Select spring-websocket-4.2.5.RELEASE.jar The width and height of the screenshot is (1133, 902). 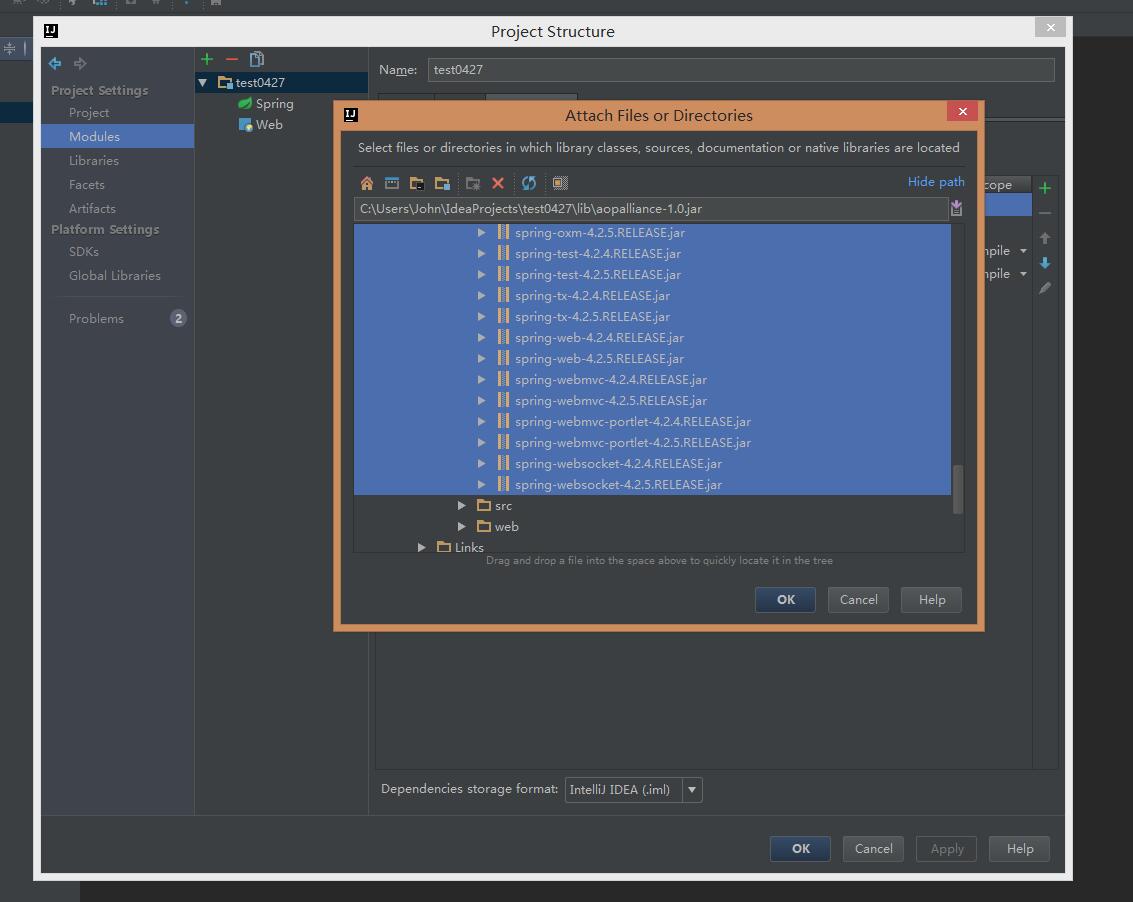point(618,484)
